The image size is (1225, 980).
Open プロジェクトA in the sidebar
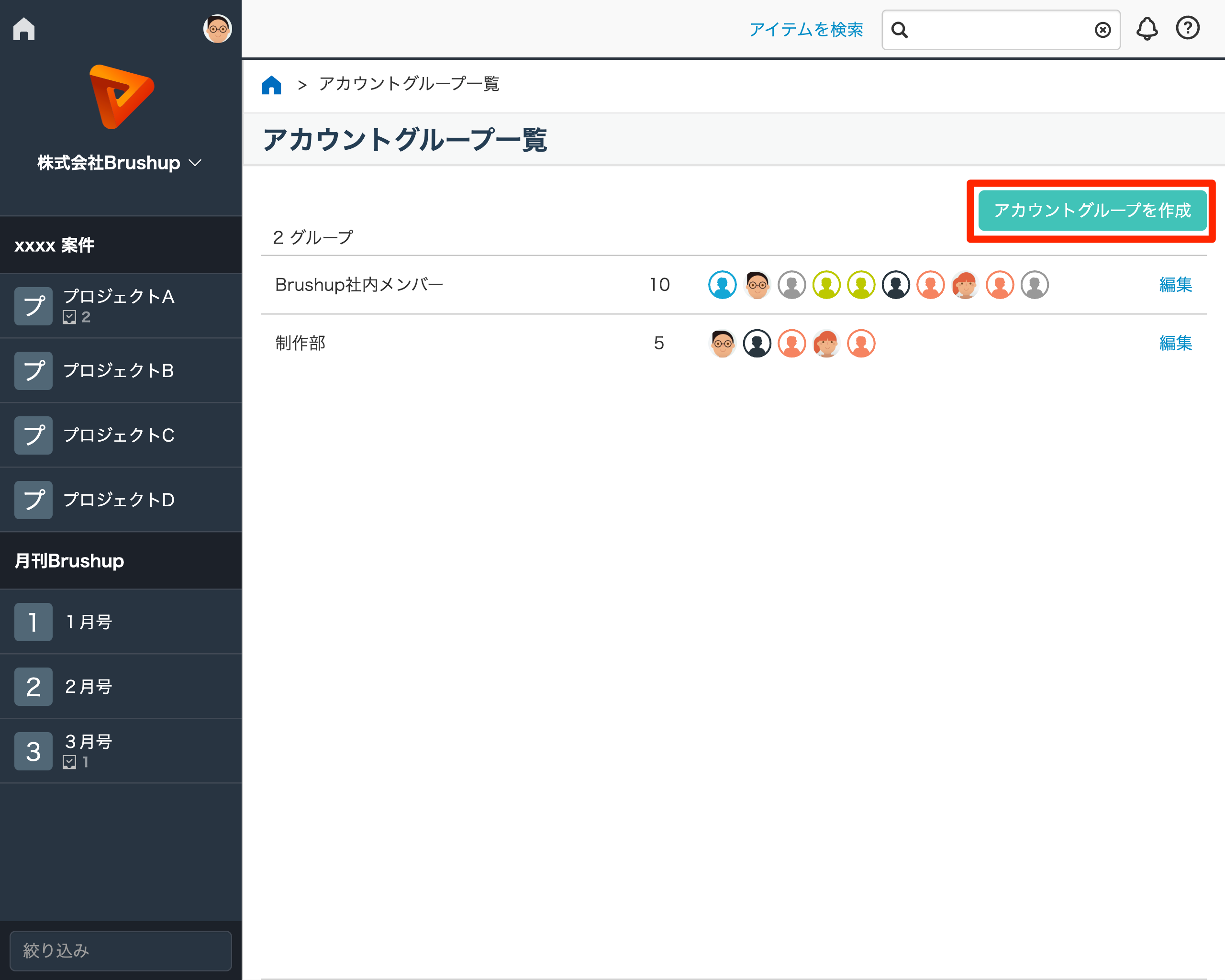(x=121, y=306)
